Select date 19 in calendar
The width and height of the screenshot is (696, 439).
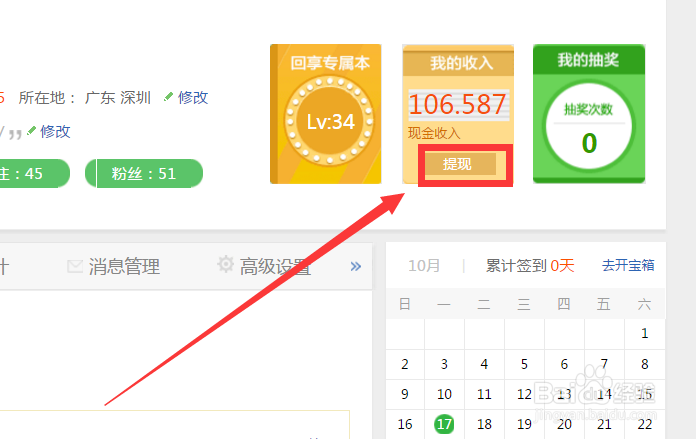524,424
